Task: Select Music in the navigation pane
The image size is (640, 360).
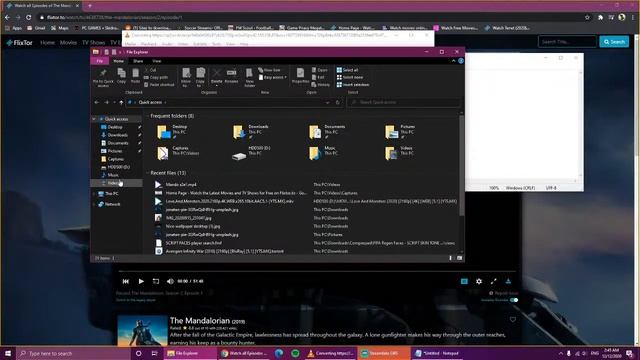Action: point(113,175)
